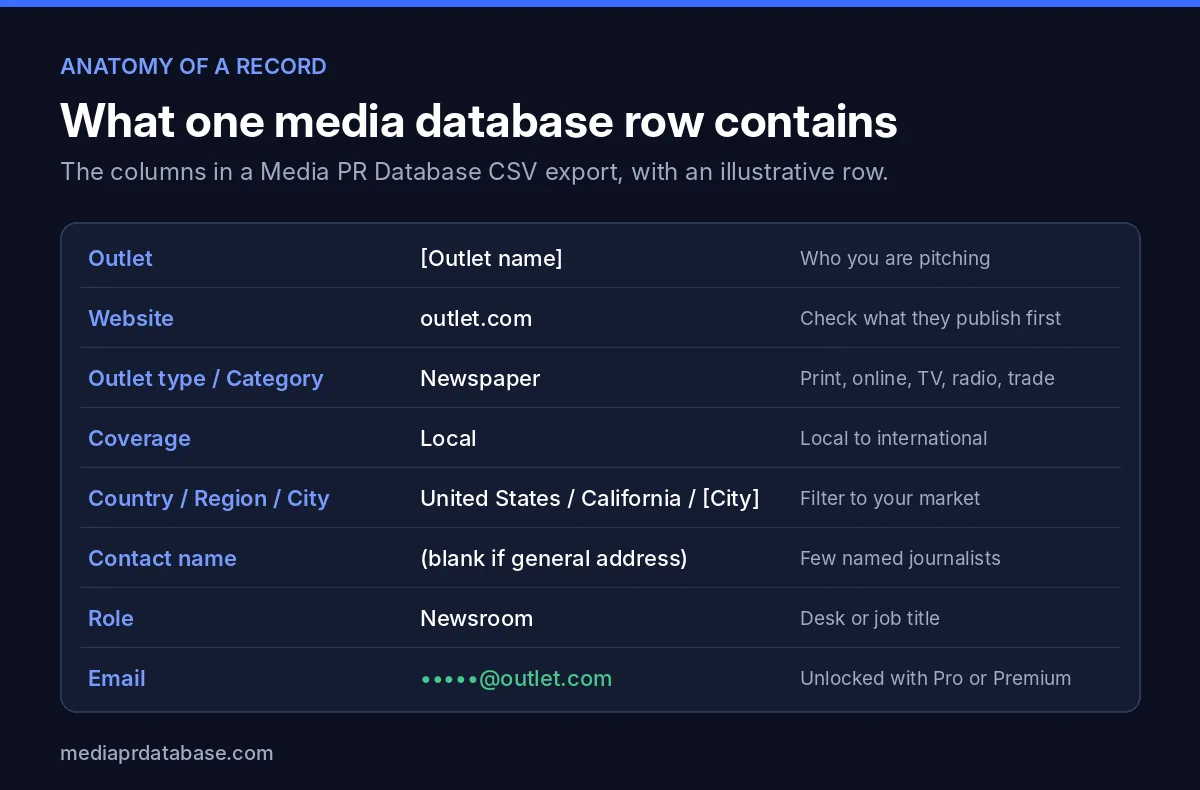Click the 'Local to international' note
This screenshot has height=790, width=1200.
[893, 438]
